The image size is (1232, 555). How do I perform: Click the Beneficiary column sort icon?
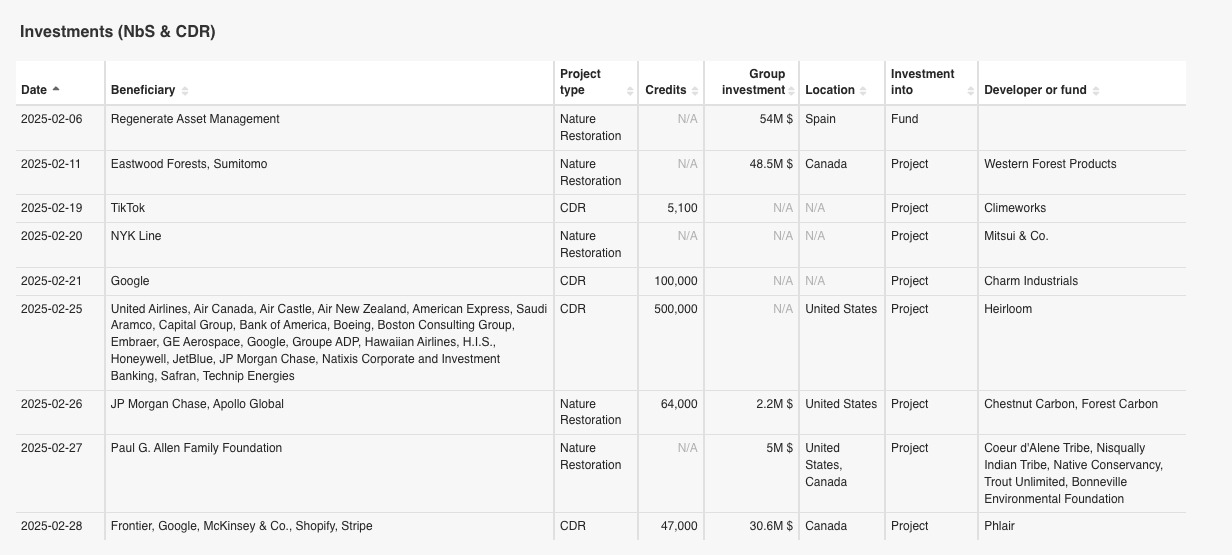pyautogui.click(x=185, y=91)
